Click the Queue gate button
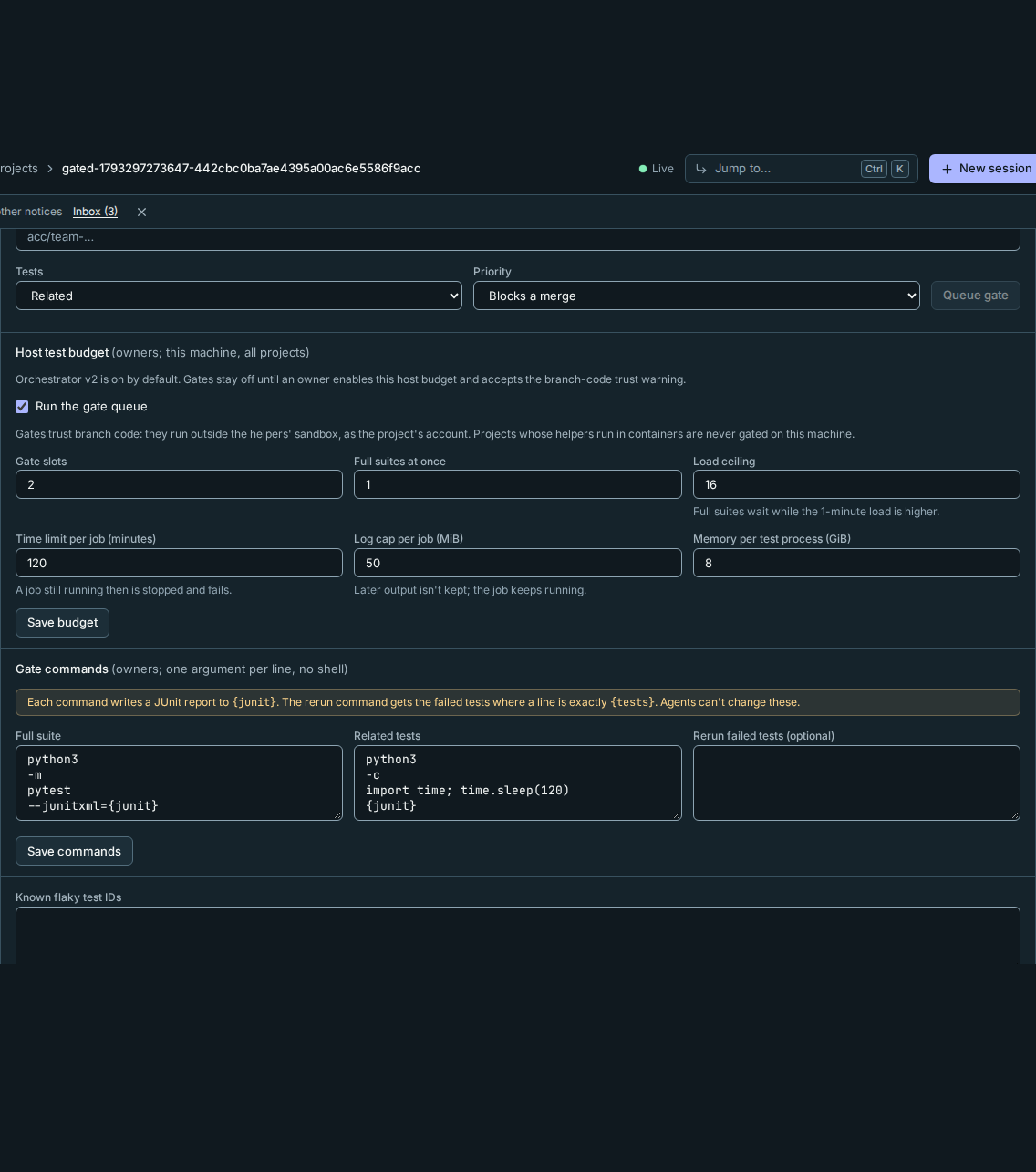 (x=975, y=296)
